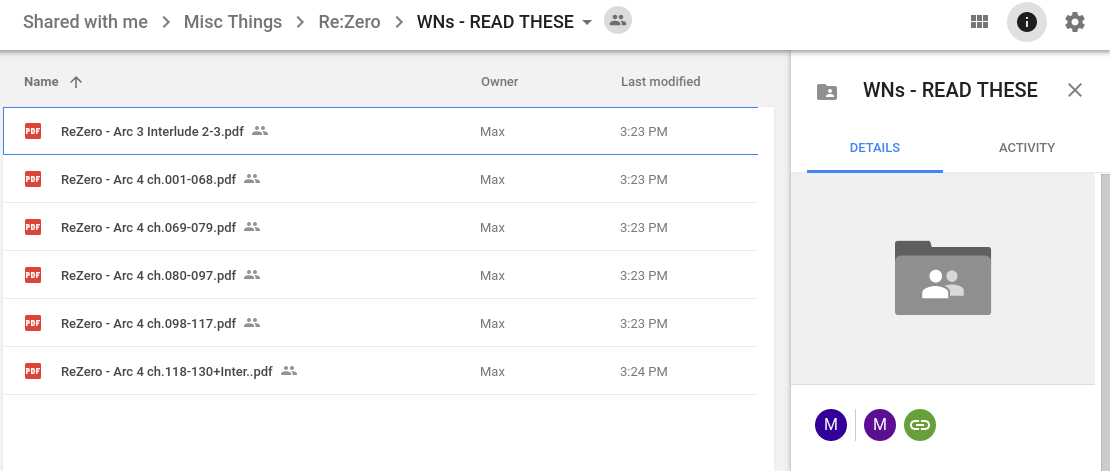Viewport: 1110px width, 471px height.
Task: Click shared icon next to Arc 4 ch.080-097
Action: pyautogui.click(x=252, y=275)
